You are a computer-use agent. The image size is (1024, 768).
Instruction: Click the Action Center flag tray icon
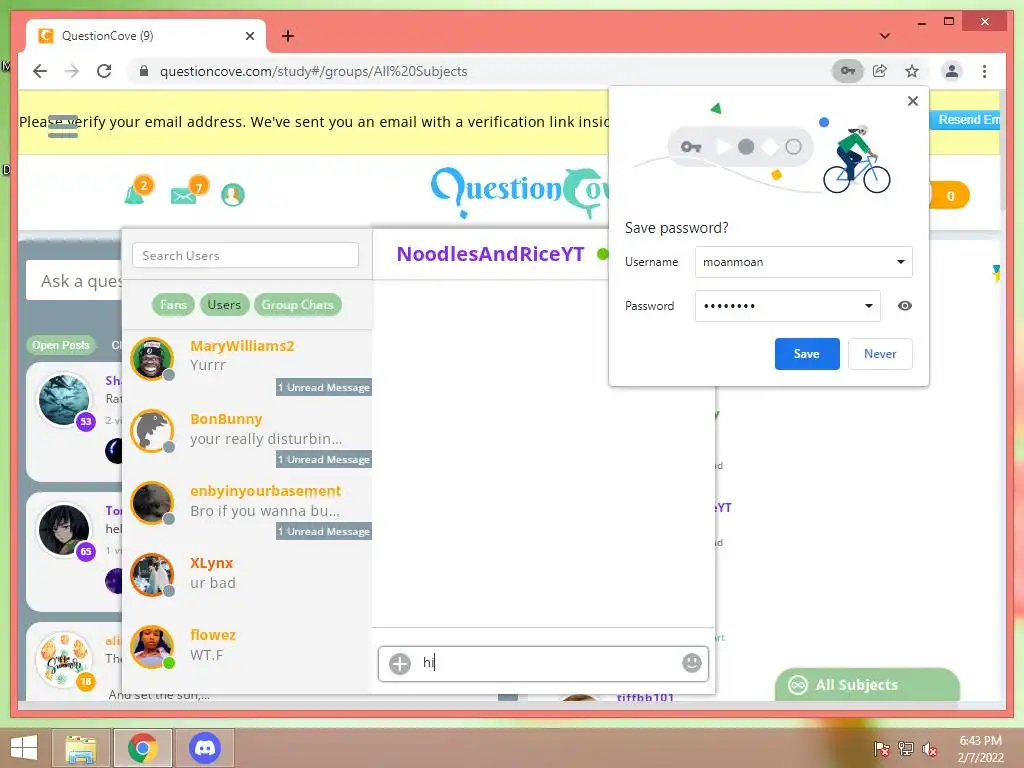(x=881, y=749)
